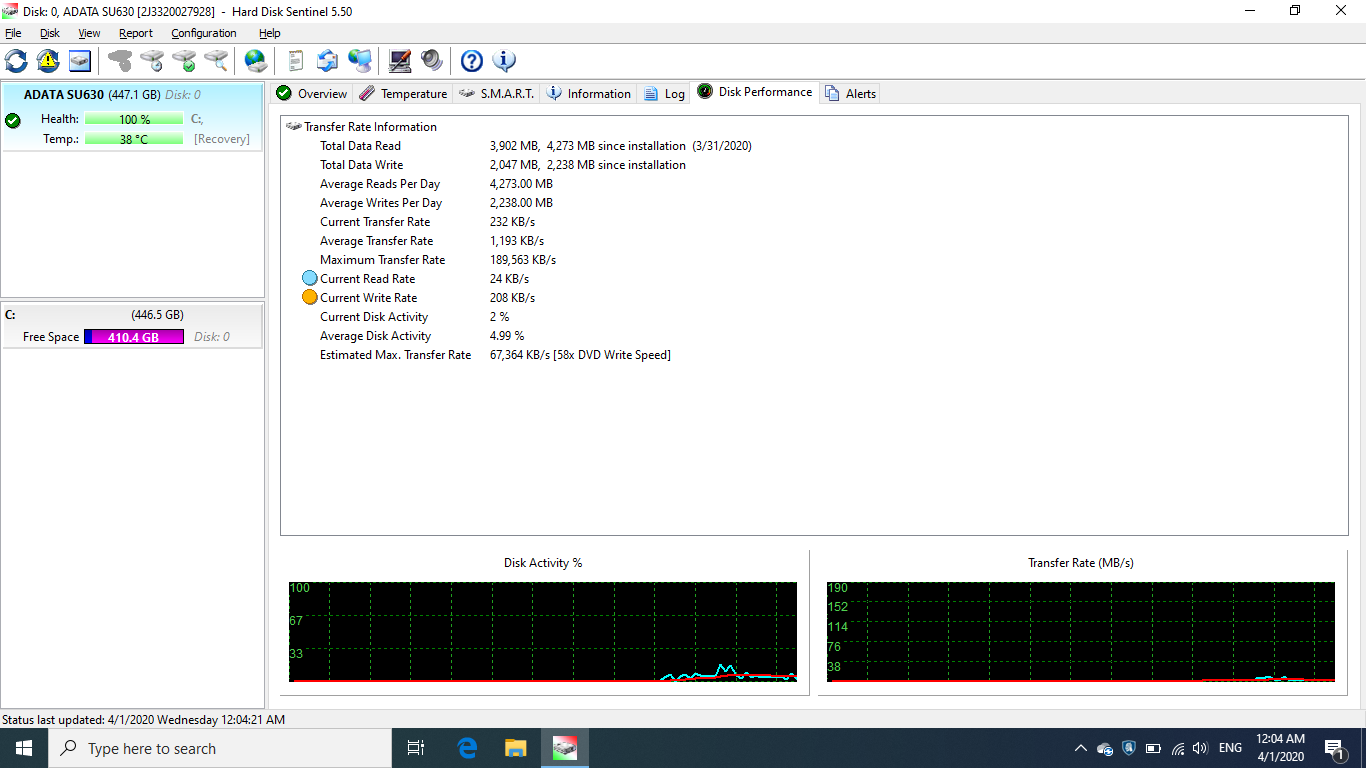Open the report notepad toolbar icon
Image resolution: width=1366 pixels, height=768 pixels.
[295, 61]
